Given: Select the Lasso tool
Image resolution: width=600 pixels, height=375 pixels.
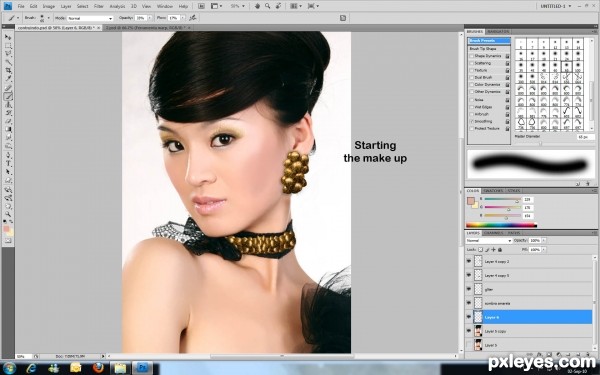Looking at the screenshot, I should [x=8, y=54].
